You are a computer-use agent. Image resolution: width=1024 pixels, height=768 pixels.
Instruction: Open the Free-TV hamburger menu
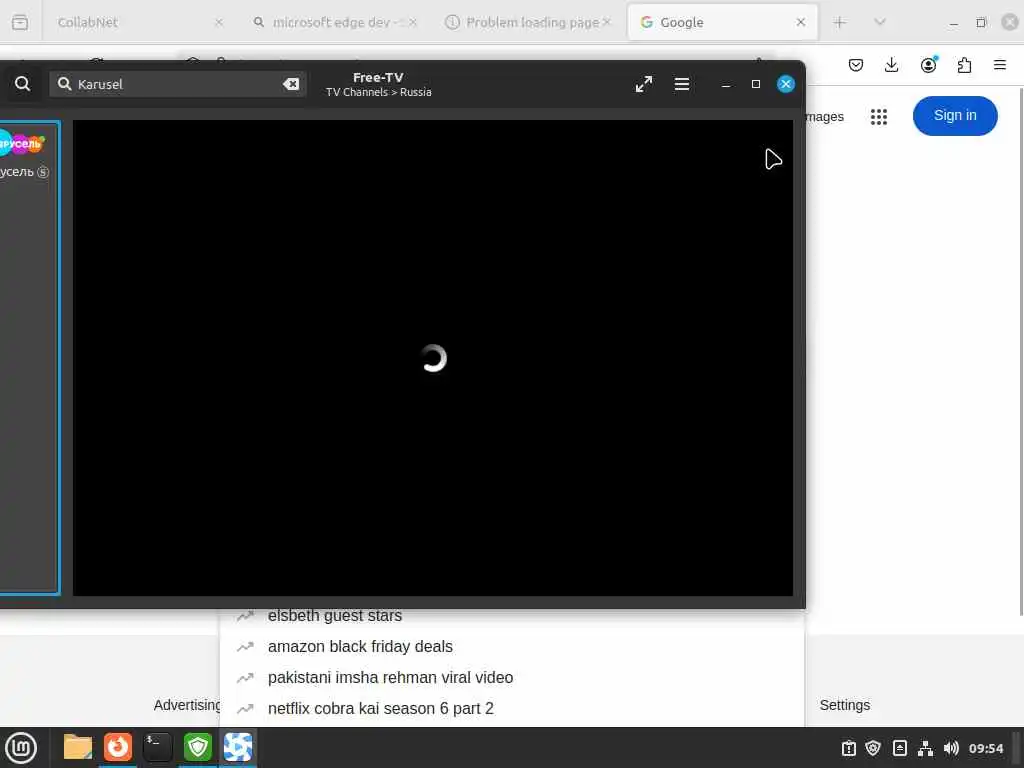coord(682,84)
